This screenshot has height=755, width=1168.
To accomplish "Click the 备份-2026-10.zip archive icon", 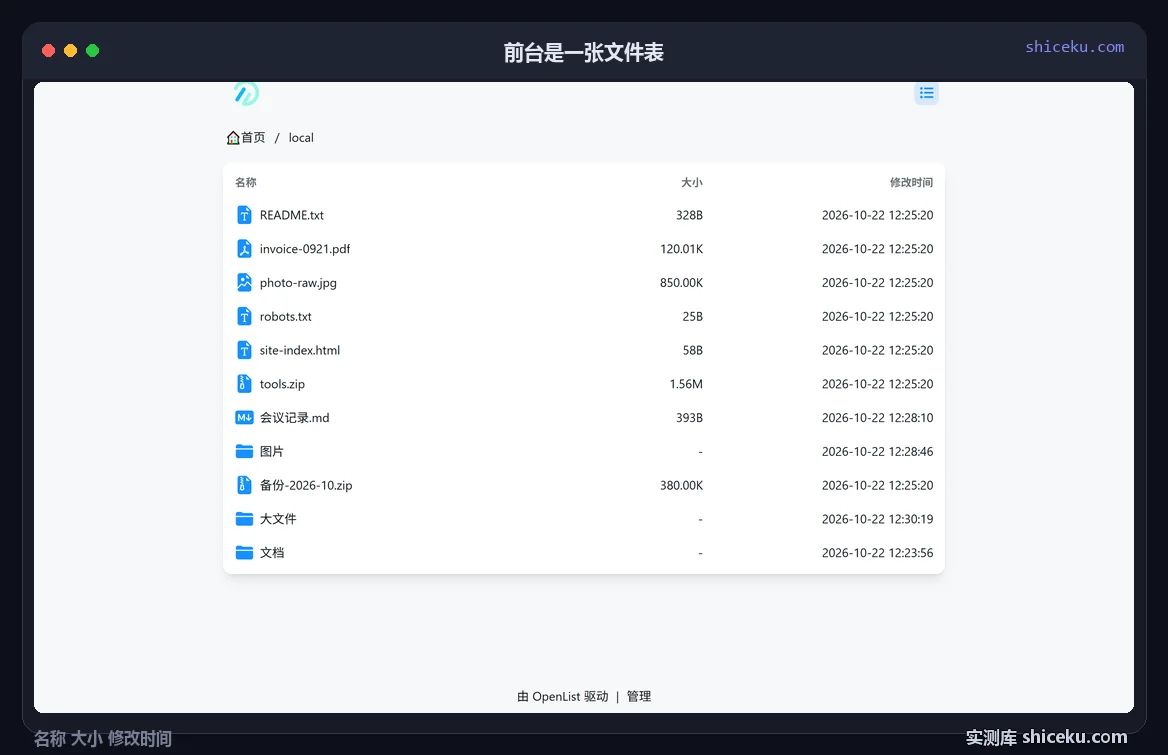I will [244, 485].
